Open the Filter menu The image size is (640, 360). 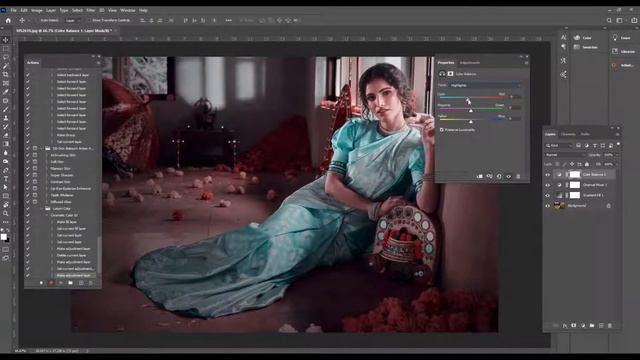(91, 10)
